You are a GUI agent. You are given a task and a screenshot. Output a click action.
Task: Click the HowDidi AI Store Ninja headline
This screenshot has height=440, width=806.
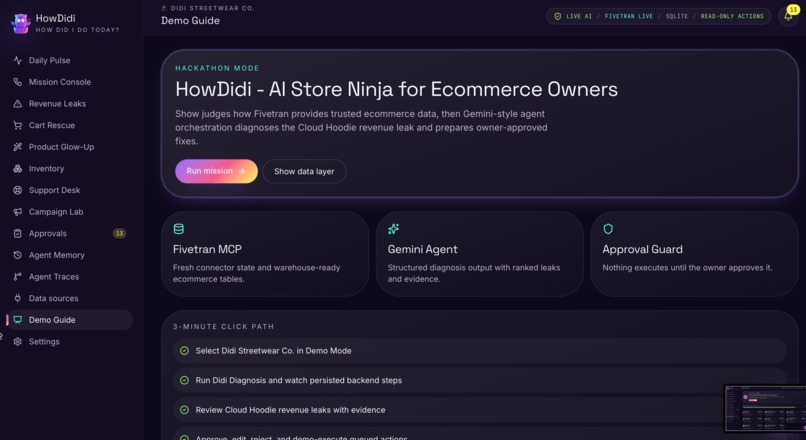[x=396, y=89]
